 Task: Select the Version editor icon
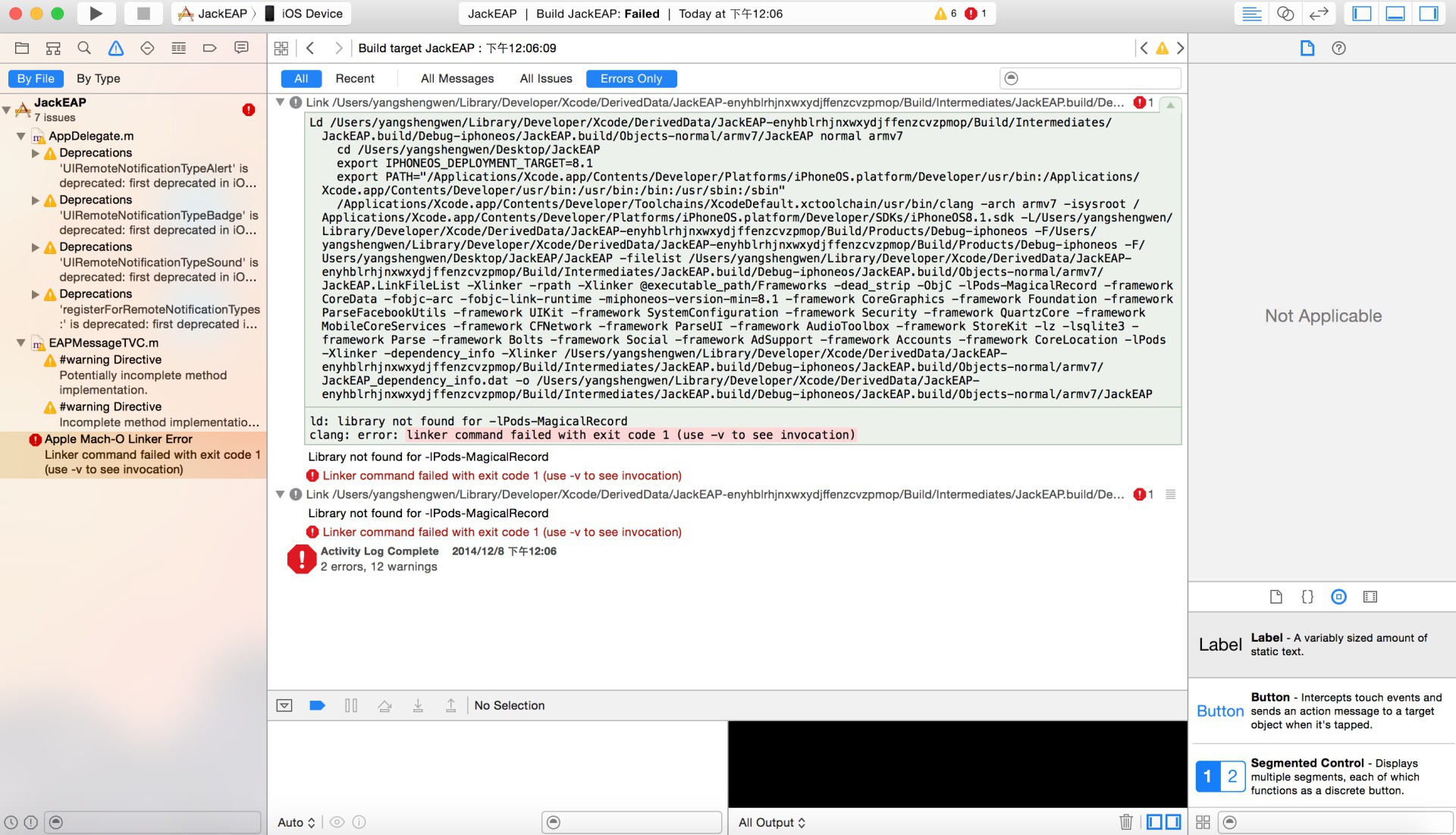(1319, 13)
